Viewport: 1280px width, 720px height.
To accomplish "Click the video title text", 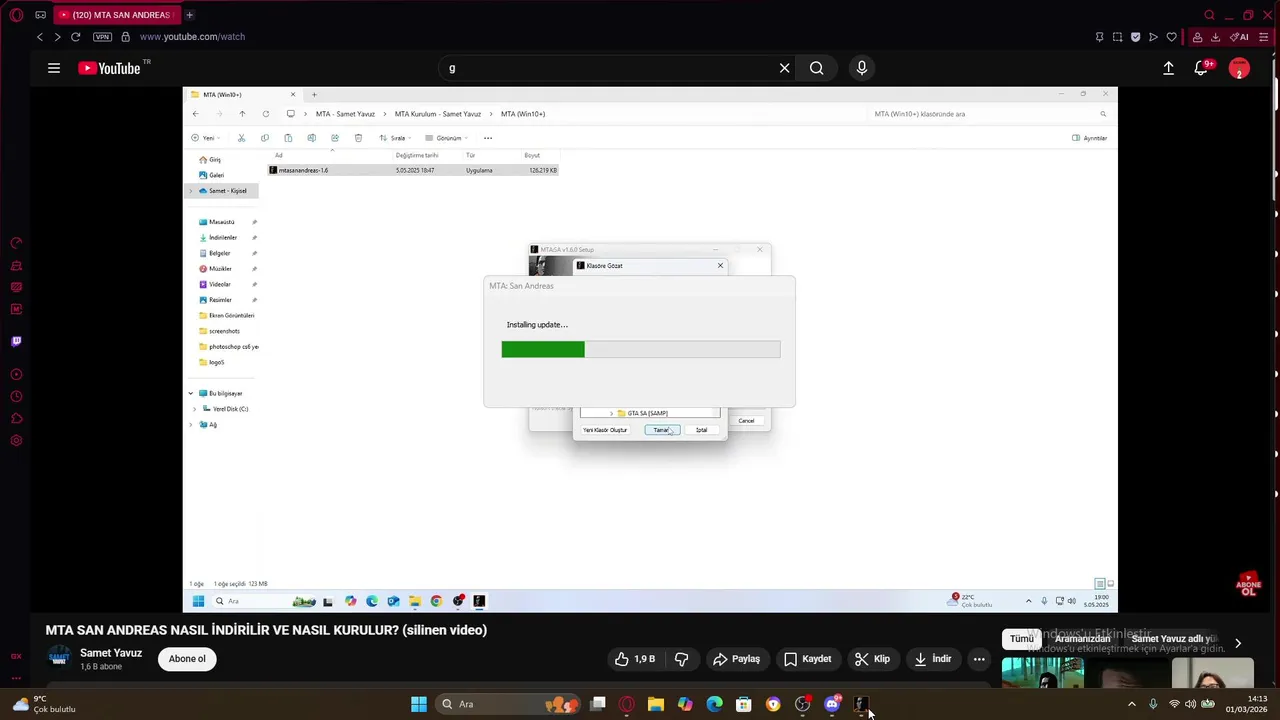I will tap(266, 630).
